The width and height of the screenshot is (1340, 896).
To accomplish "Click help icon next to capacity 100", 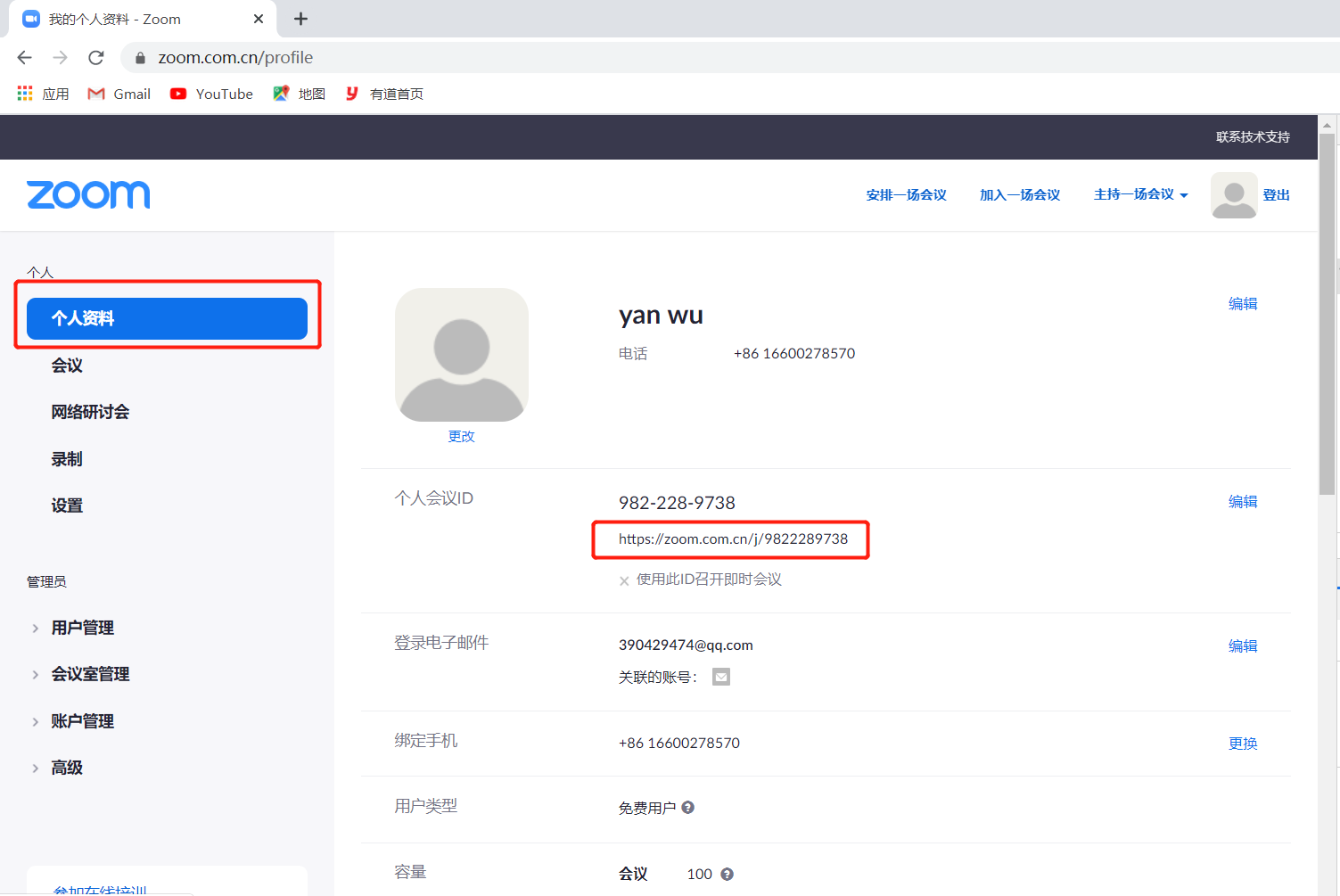I will (x=728, y=875).
